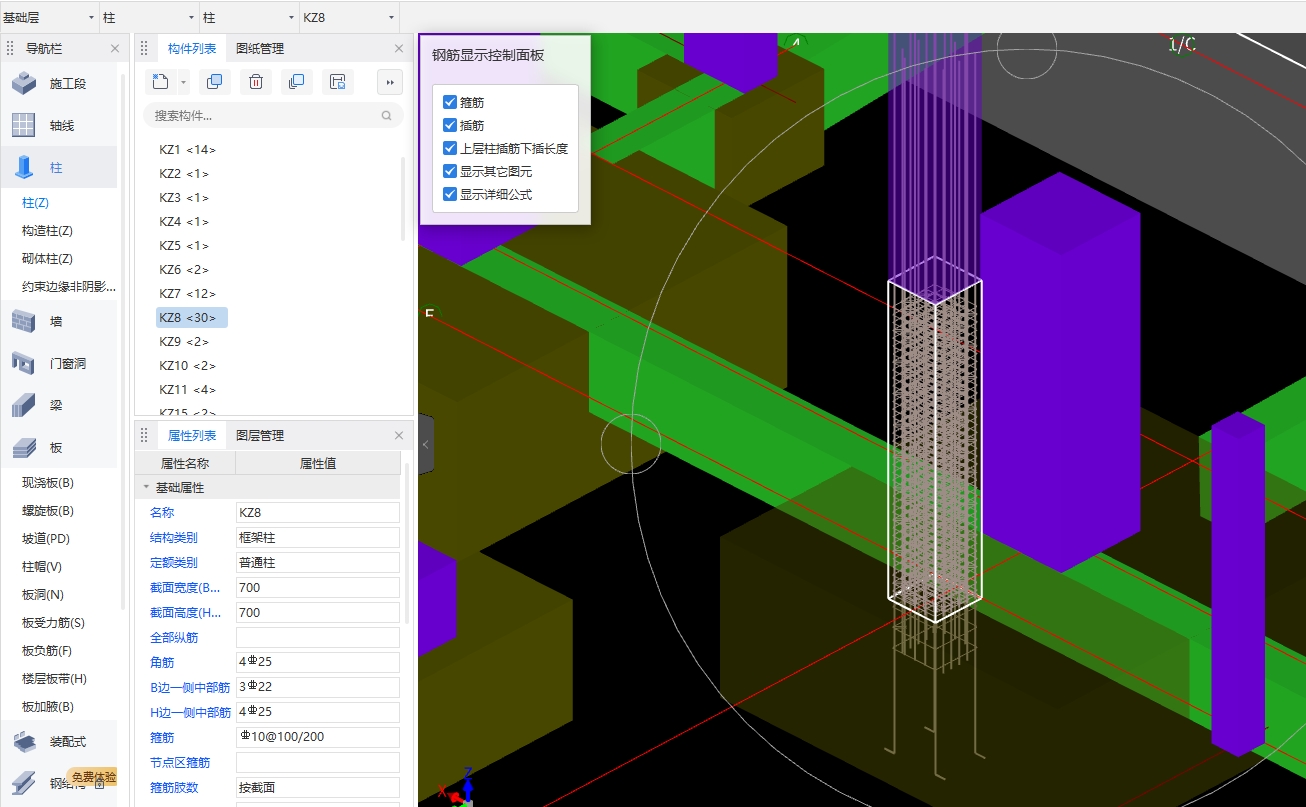The image size is (1306, 807).
Task: Select 楼层板带(H) in navigation
Action: point(54,679)
